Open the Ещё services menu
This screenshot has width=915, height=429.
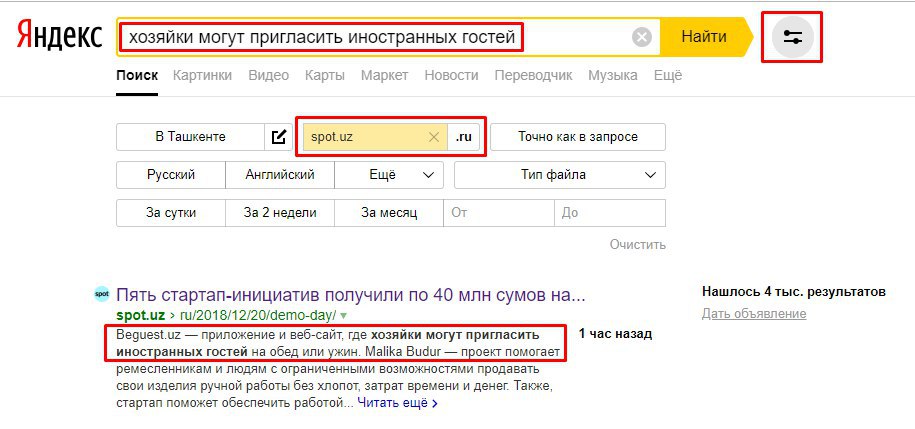(668, 75)
